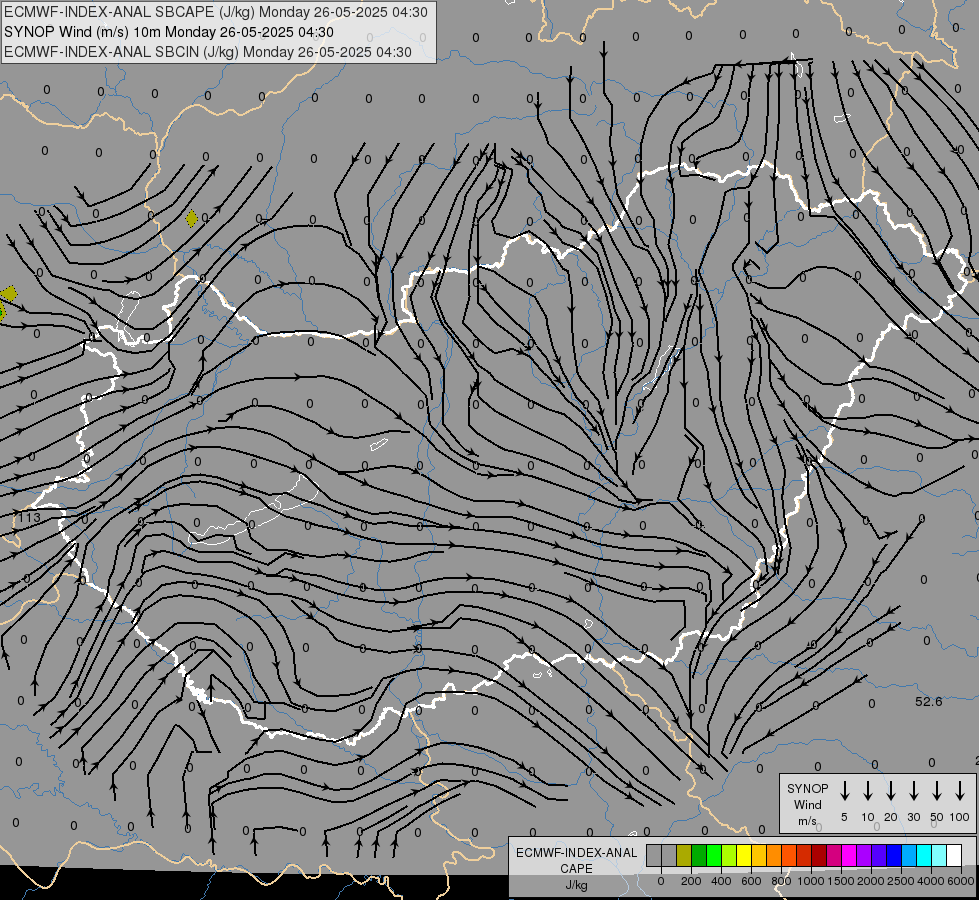Image resolution: width=979 pixels, height=900 pixels.
Task: Click the wind arrow above the 5 label
Action: (x=844, y=791)
